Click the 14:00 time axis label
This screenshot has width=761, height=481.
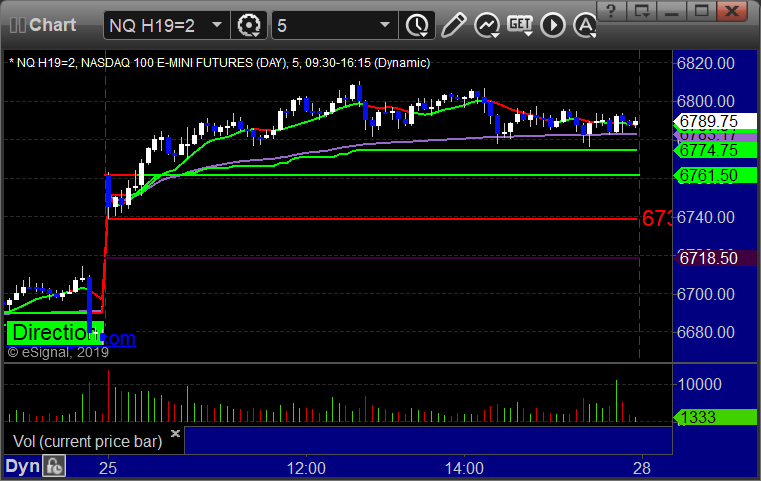tap(464, 468)
